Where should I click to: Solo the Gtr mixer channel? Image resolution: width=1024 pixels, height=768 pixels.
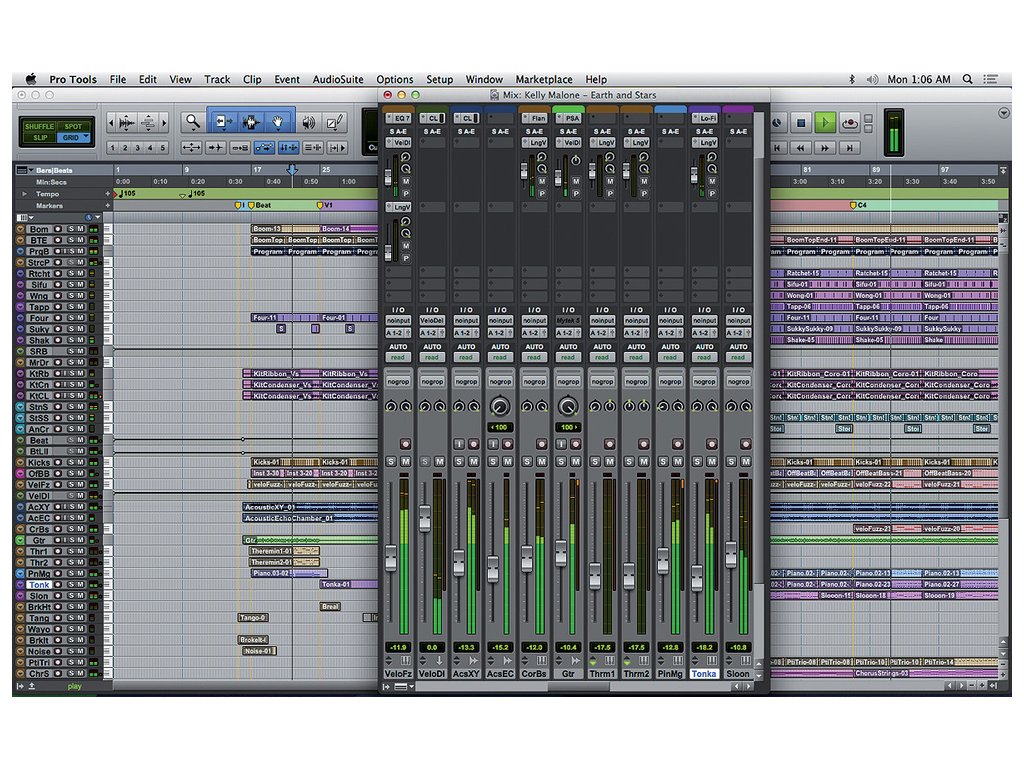click(561, 462)
